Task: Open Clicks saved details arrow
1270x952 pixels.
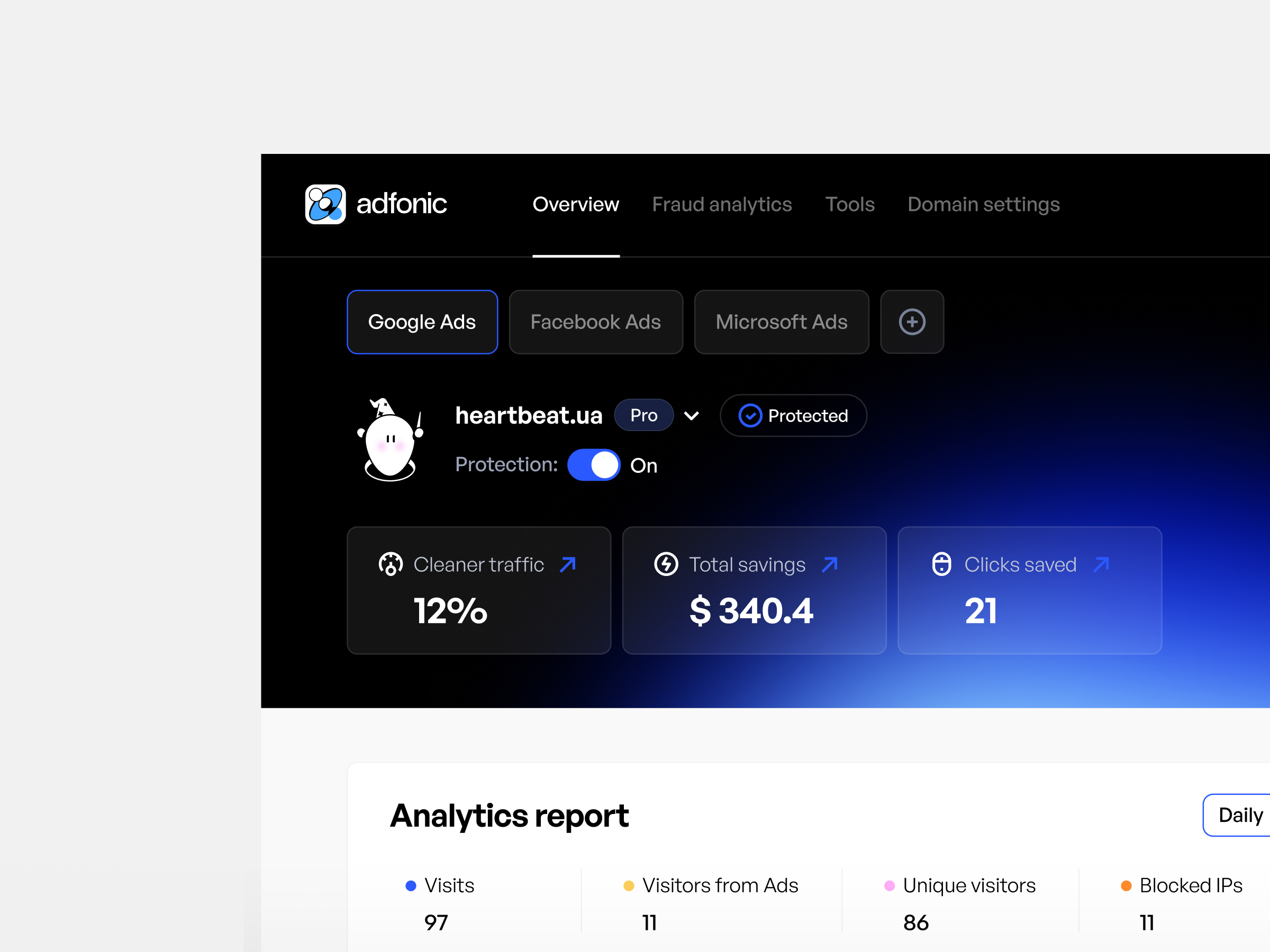Action: (x=1101, y=564)
